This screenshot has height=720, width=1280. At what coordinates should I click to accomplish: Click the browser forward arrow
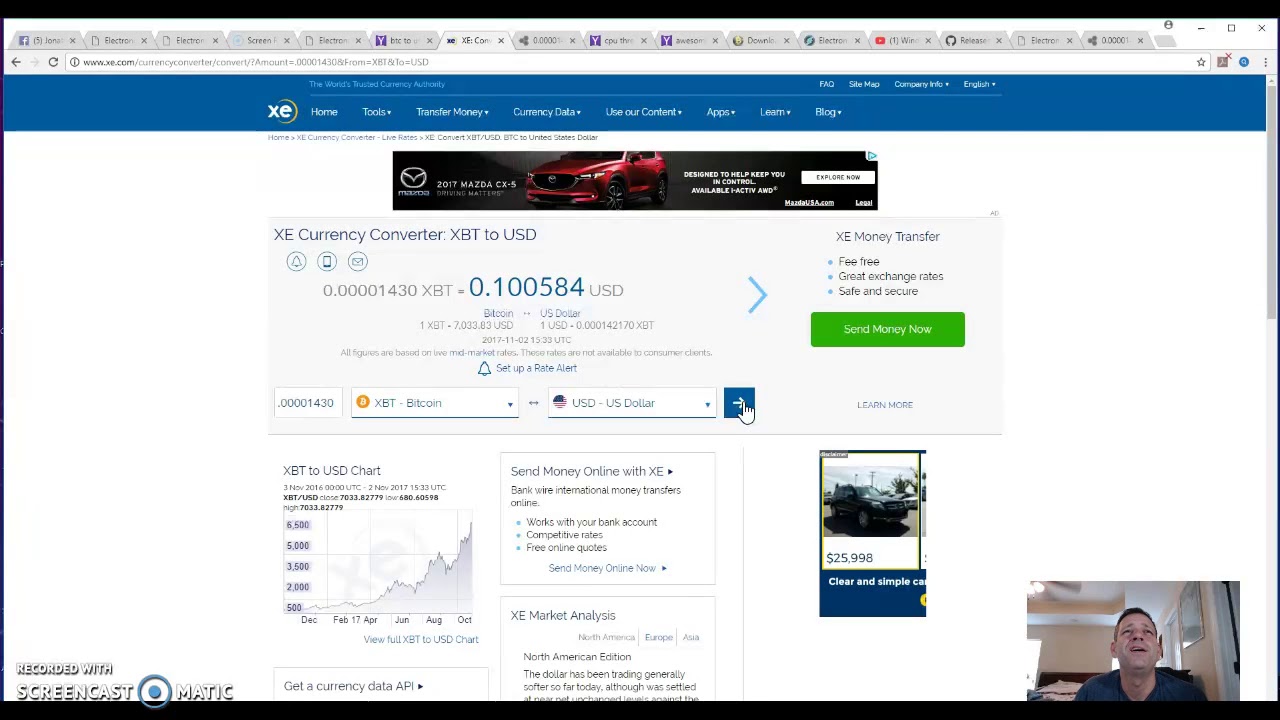point(35,62)
